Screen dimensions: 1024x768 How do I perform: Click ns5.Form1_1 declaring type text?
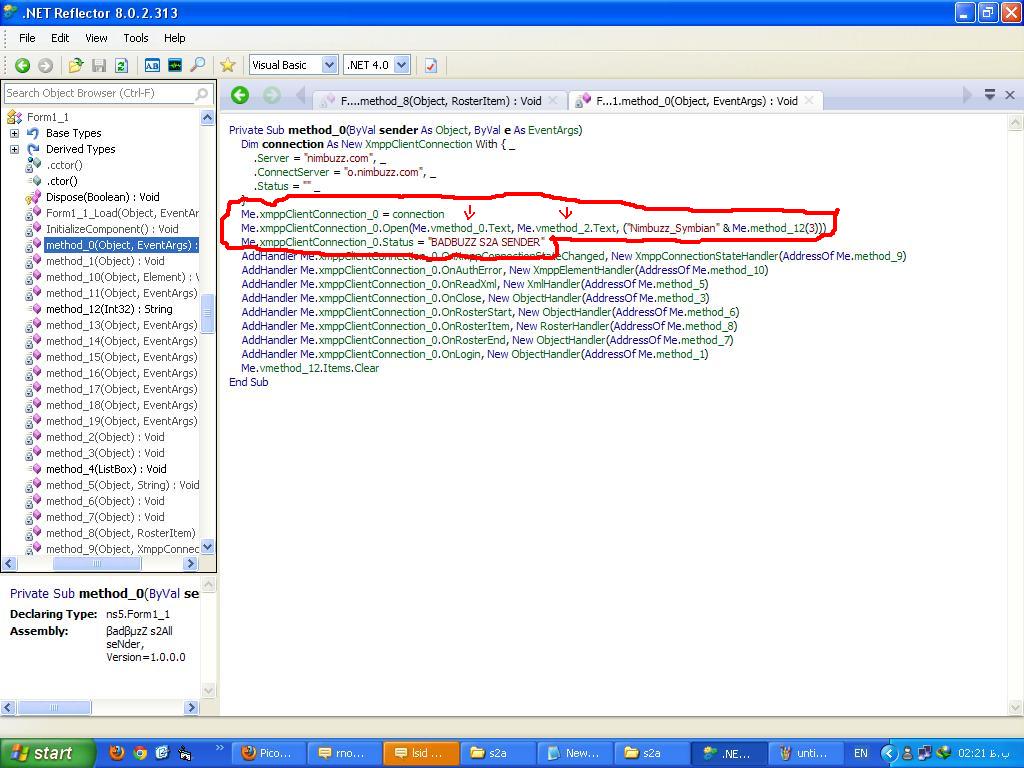(x=138, y=615)
